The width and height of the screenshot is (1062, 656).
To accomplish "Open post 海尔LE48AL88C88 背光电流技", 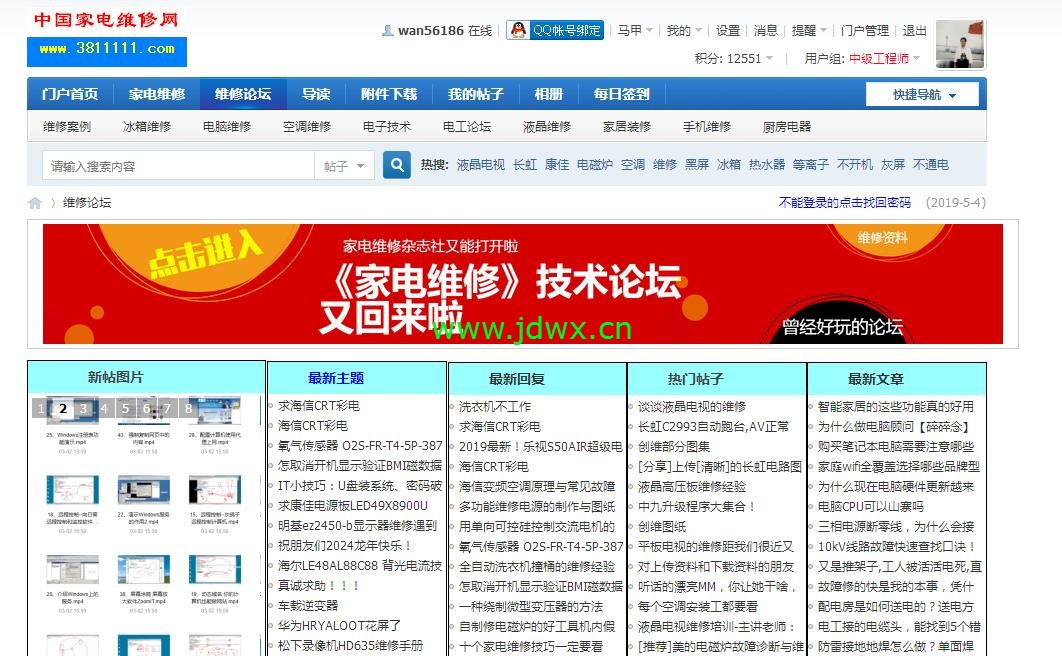I will (360, 565).
